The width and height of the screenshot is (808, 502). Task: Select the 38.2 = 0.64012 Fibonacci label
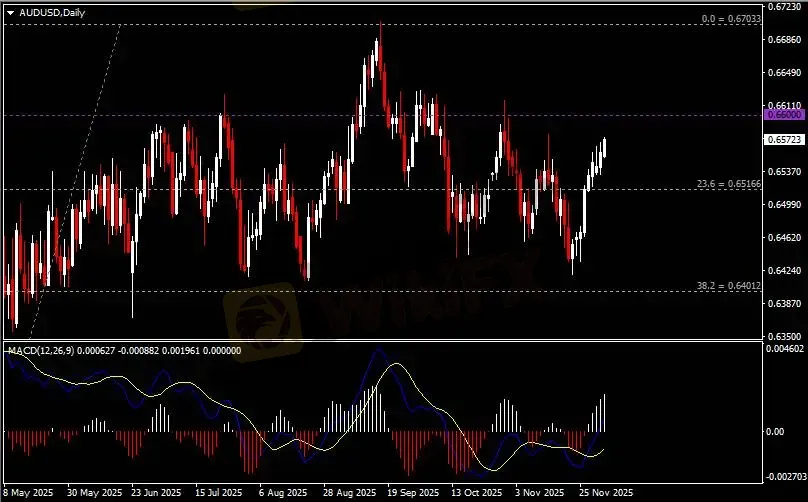click(x=729, y=286)
